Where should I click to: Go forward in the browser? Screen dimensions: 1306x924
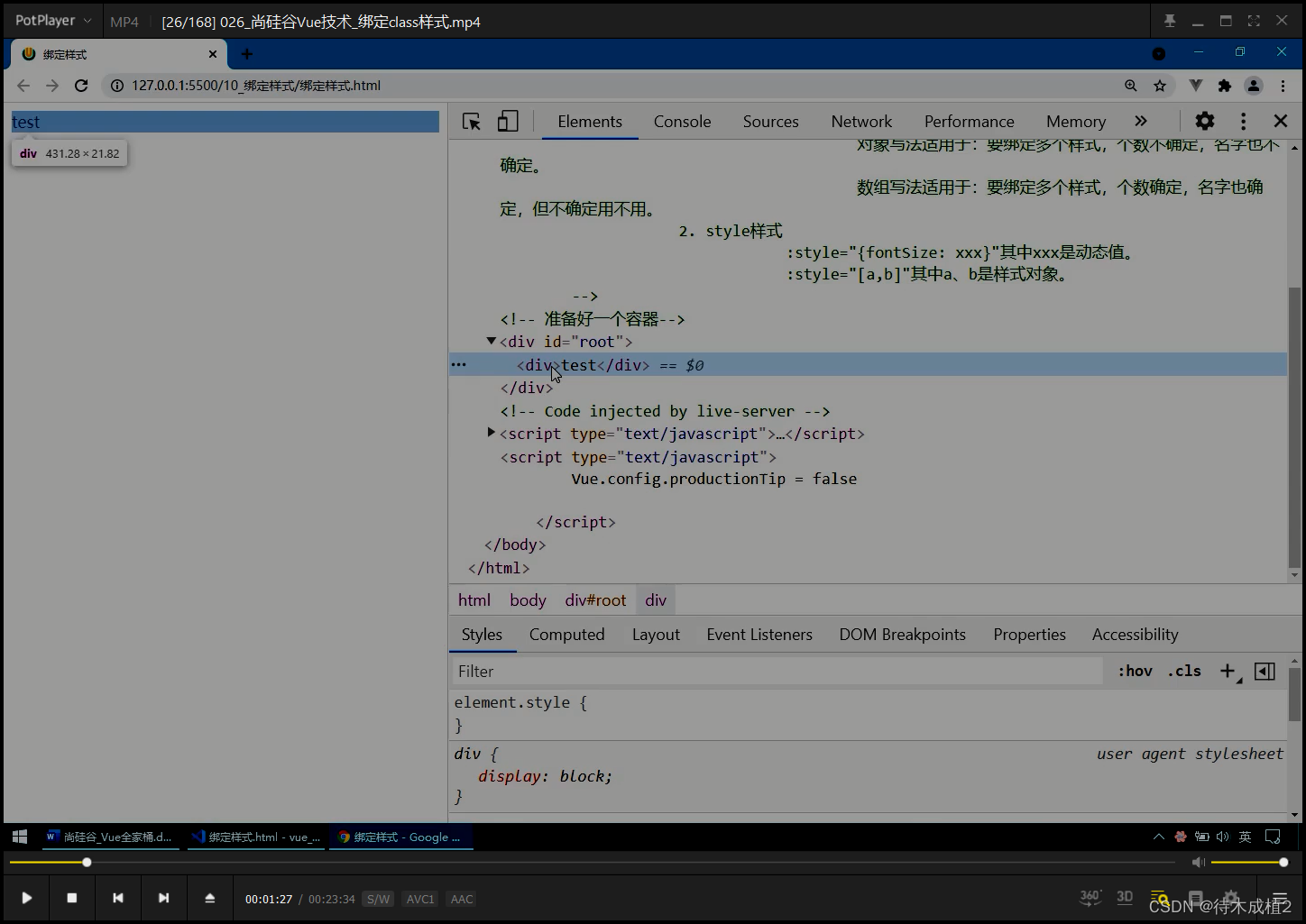pos(52,86)
